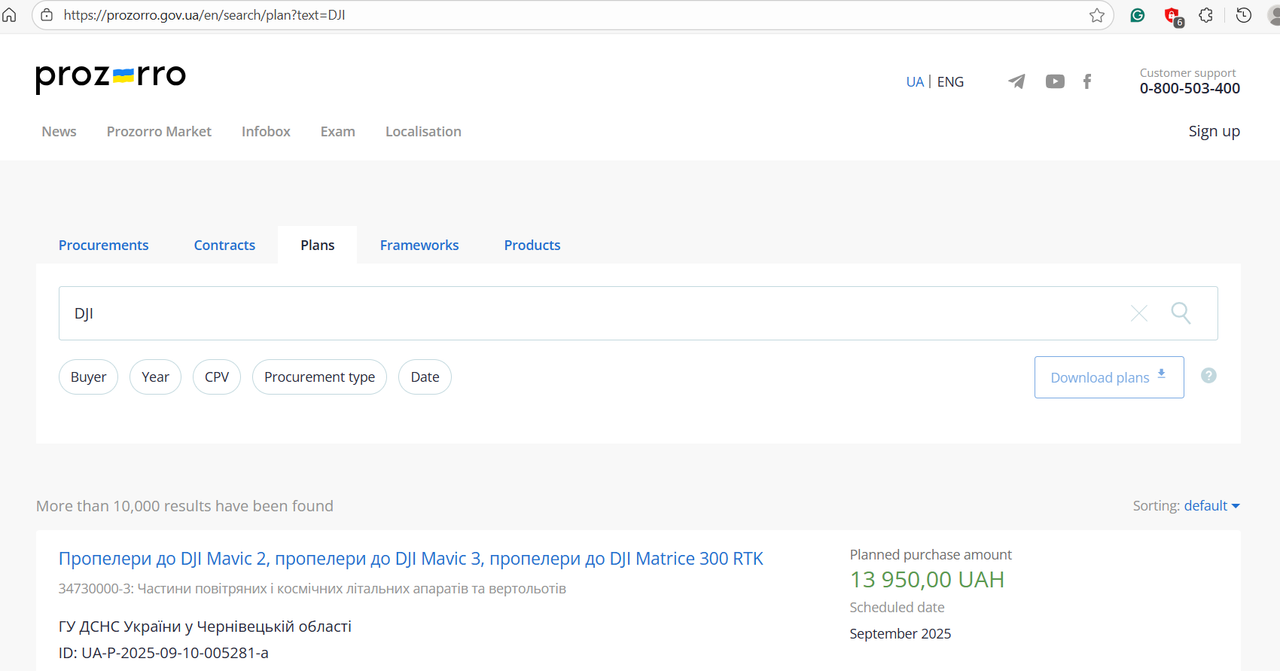
Task: Bookmark this page with the star icon
Action: point(1097,15)
